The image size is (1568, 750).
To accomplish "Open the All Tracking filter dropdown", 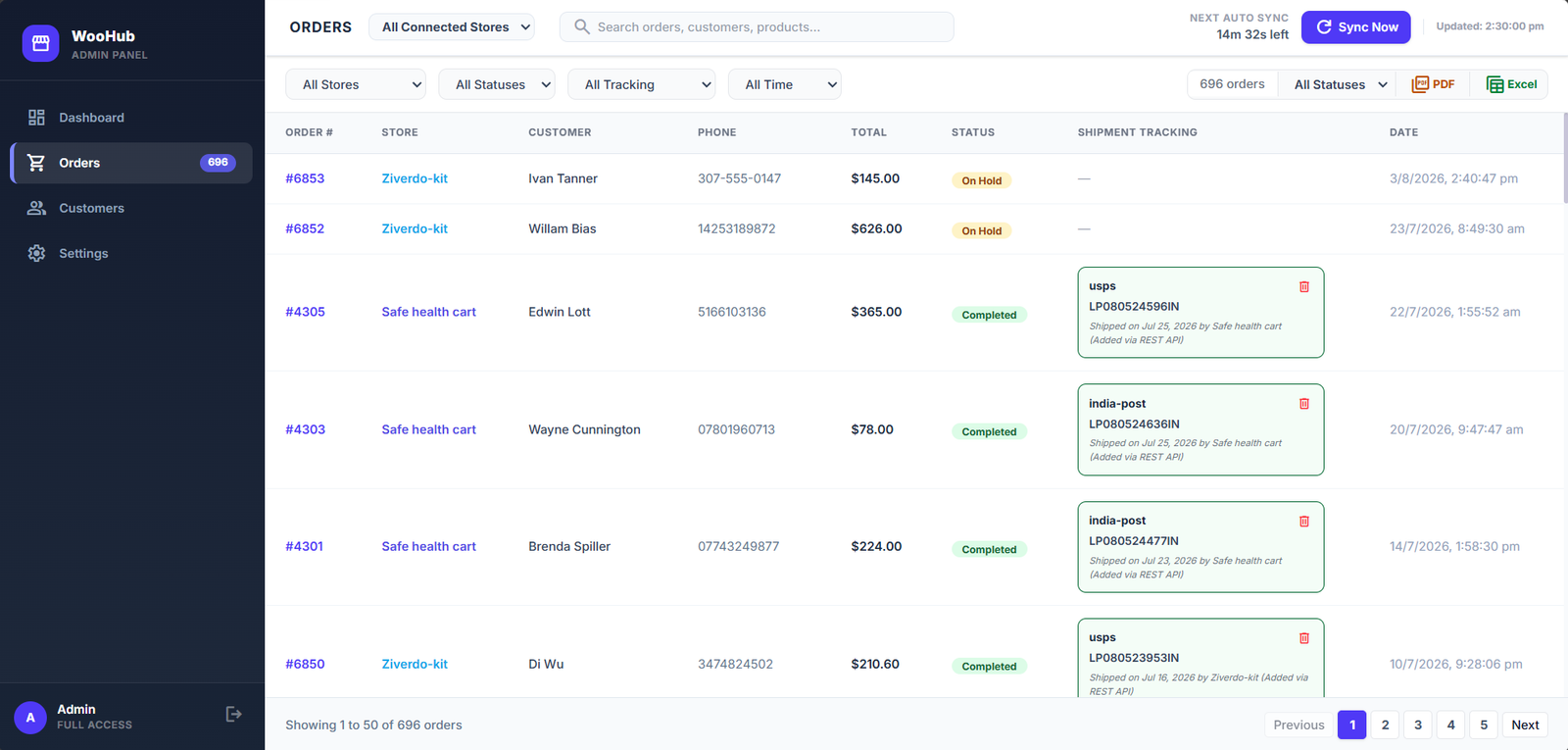I will click(x=642, y=84).
